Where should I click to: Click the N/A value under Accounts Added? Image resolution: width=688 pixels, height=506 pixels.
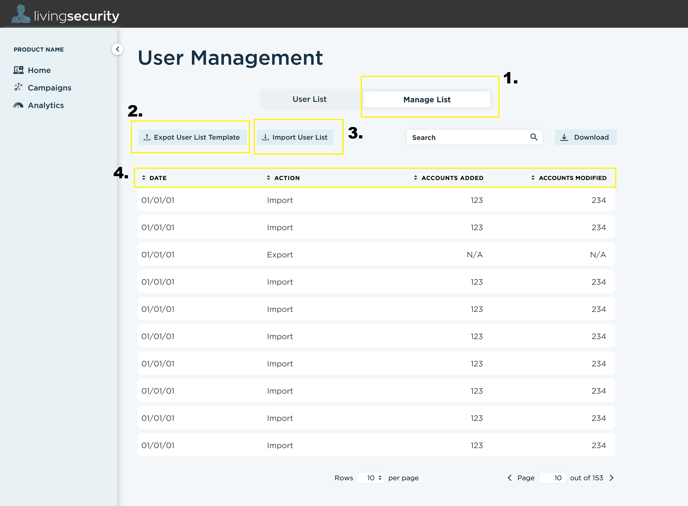(x=474, y=255)
